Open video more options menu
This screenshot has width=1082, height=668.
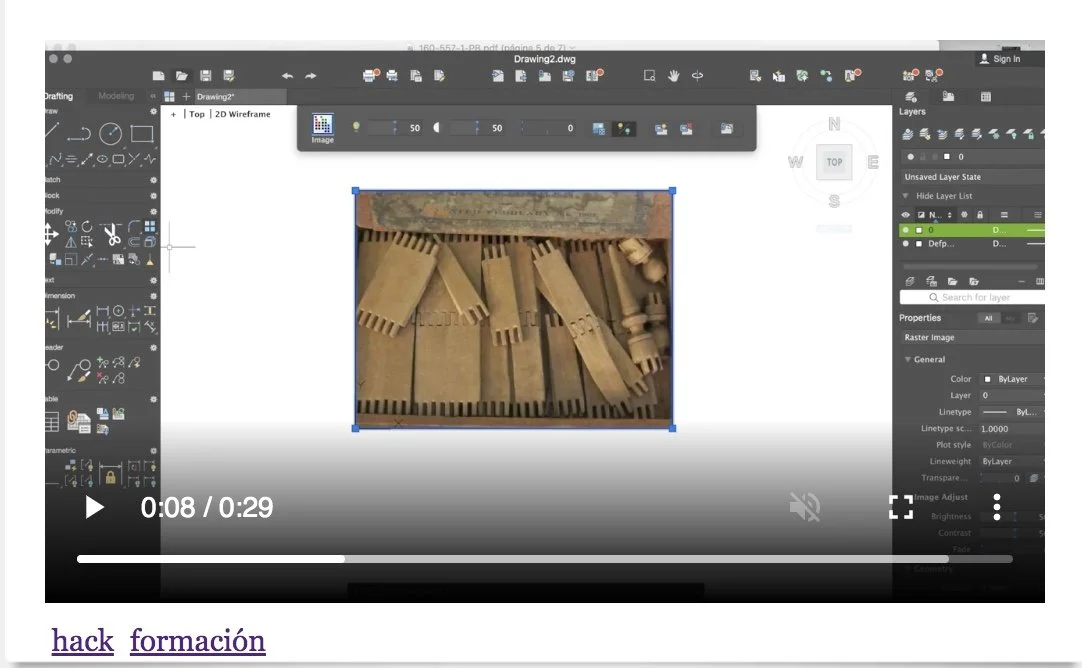[996, 507]
